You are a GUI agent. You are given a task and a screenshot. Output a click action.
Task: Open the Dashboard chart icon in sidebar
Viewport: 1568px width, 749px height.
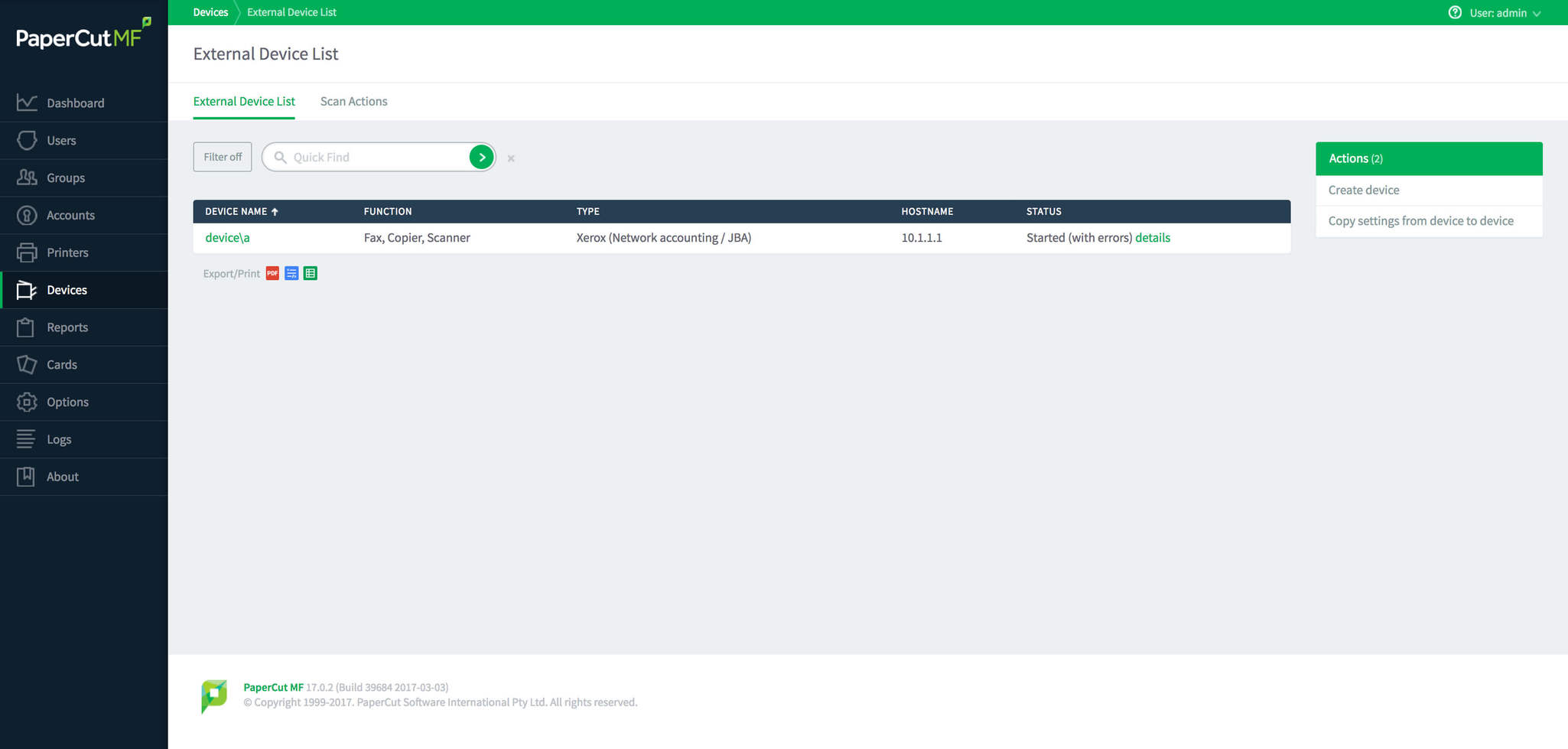pos(27,103)
